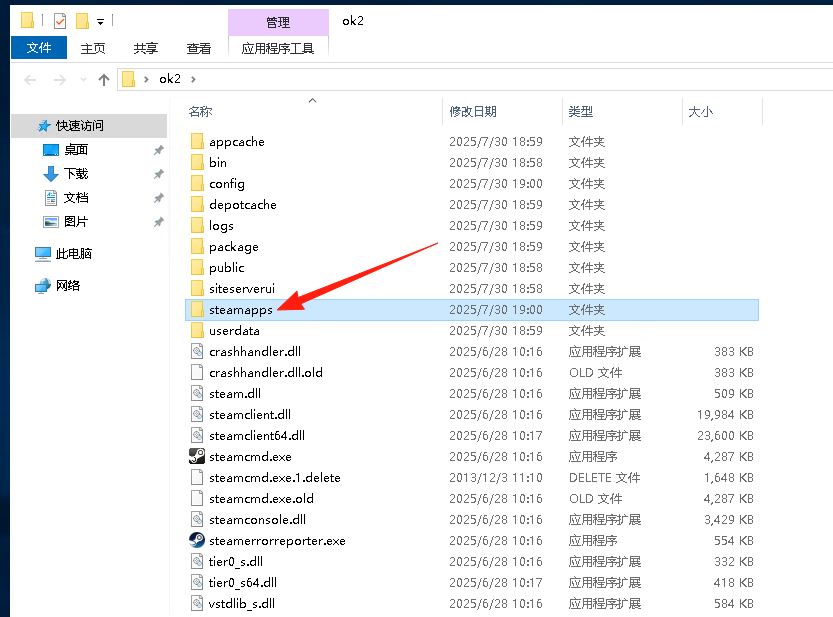Click the ok2 breadcrumb in address bar
Screen dimensions: 833x617
point(170,79)
